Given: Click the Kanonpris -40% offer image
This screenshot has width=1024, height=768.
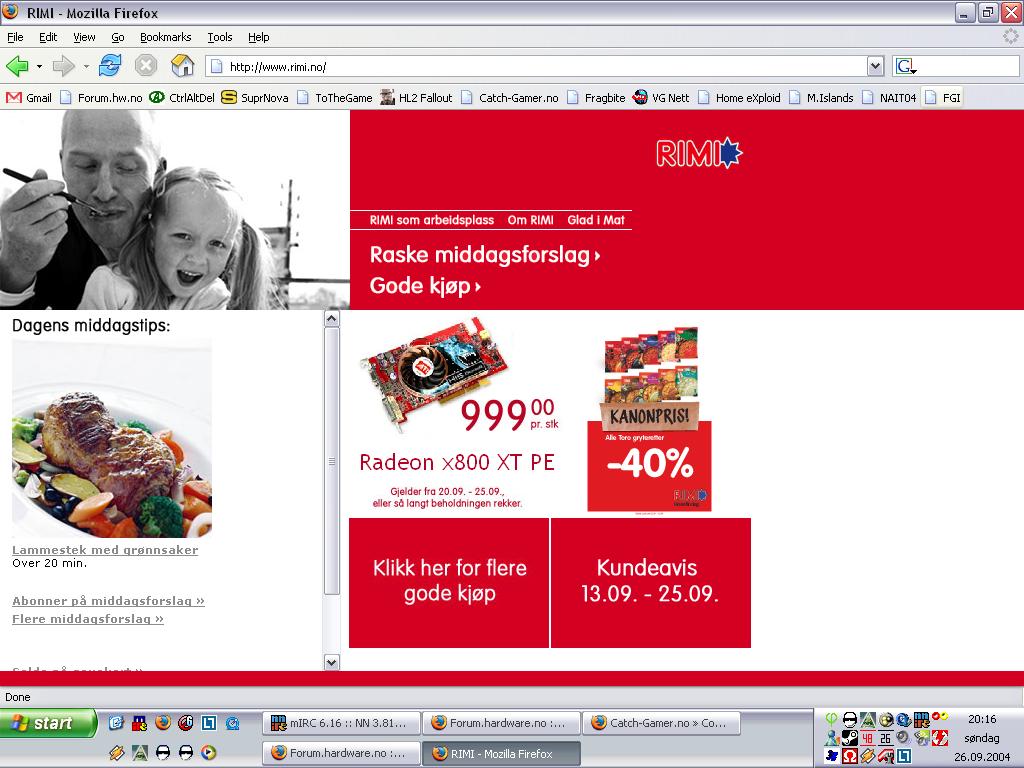Looking at the screenshot, I should 649,419.
